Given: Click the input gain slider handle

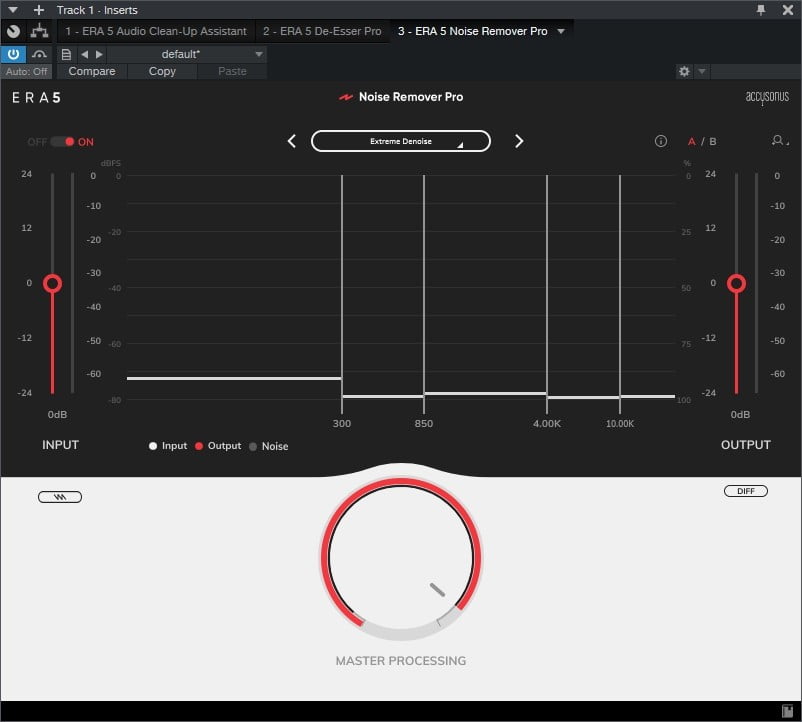Looking at the screenshot, I should [52, 283].
